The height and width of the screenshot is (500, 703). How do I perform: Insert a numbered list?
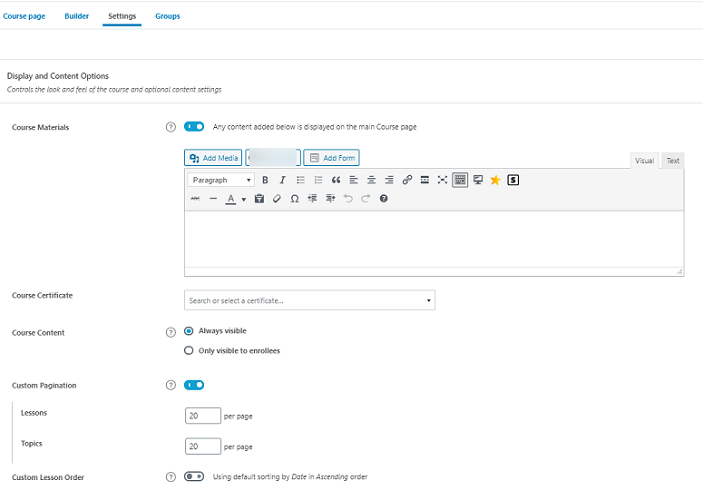[x=318, y=180]
